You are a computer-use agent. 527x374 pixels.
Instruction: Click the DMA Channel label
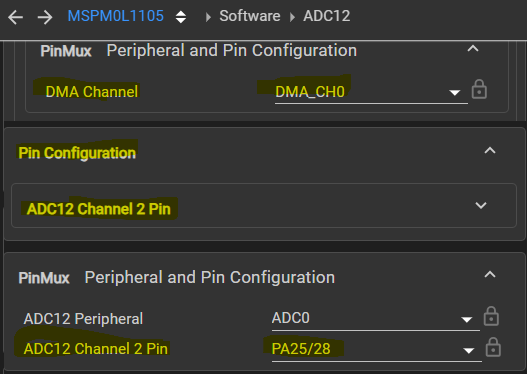point(92,92)
